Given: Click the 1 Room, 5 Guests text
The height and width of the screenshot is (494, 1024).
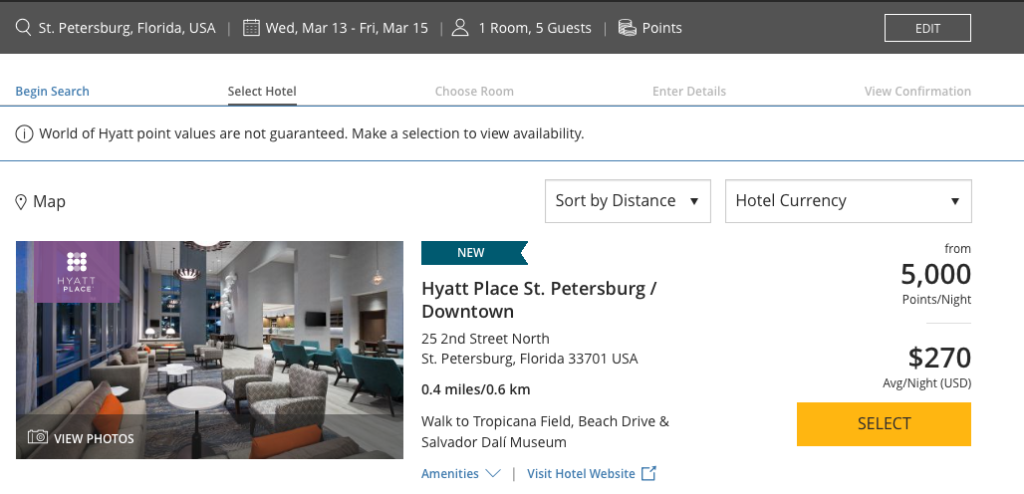Looking at the screenshot, I should point(535,28).
